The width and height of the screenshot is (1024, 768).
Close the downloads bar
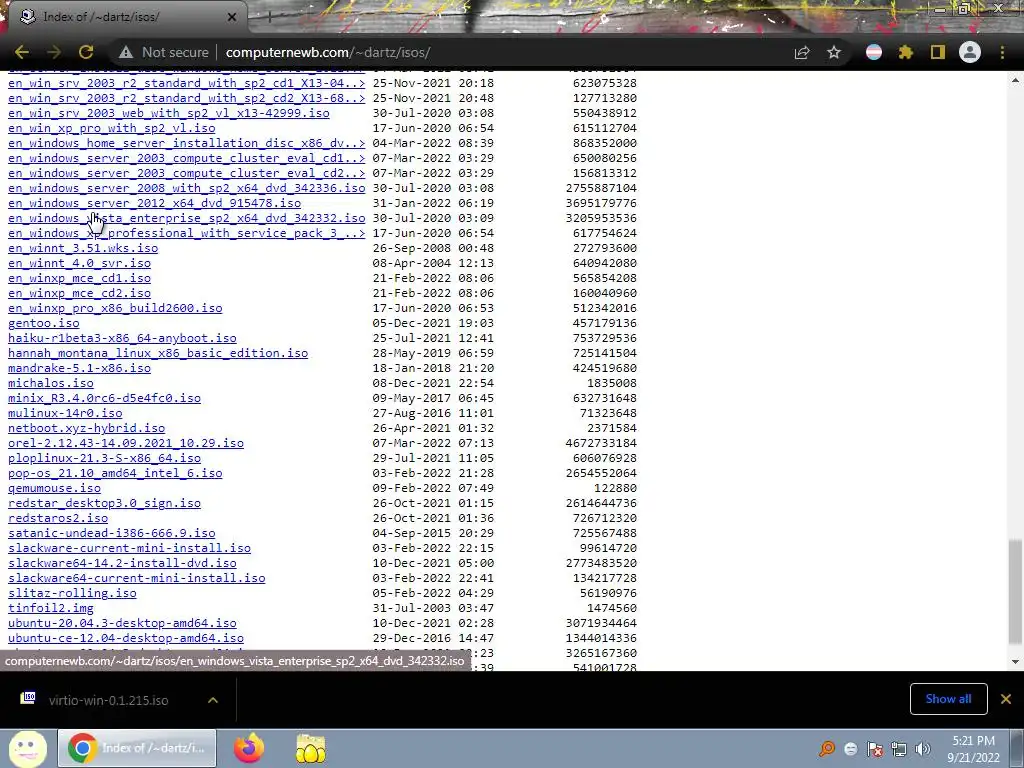point(1006,699)
